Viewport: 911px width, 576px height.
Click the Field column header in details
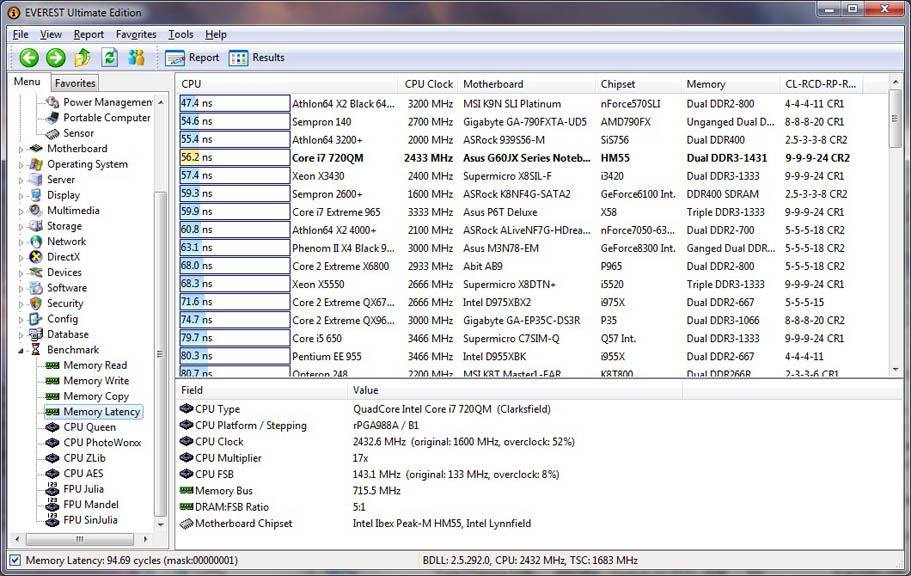pos(261,390)
